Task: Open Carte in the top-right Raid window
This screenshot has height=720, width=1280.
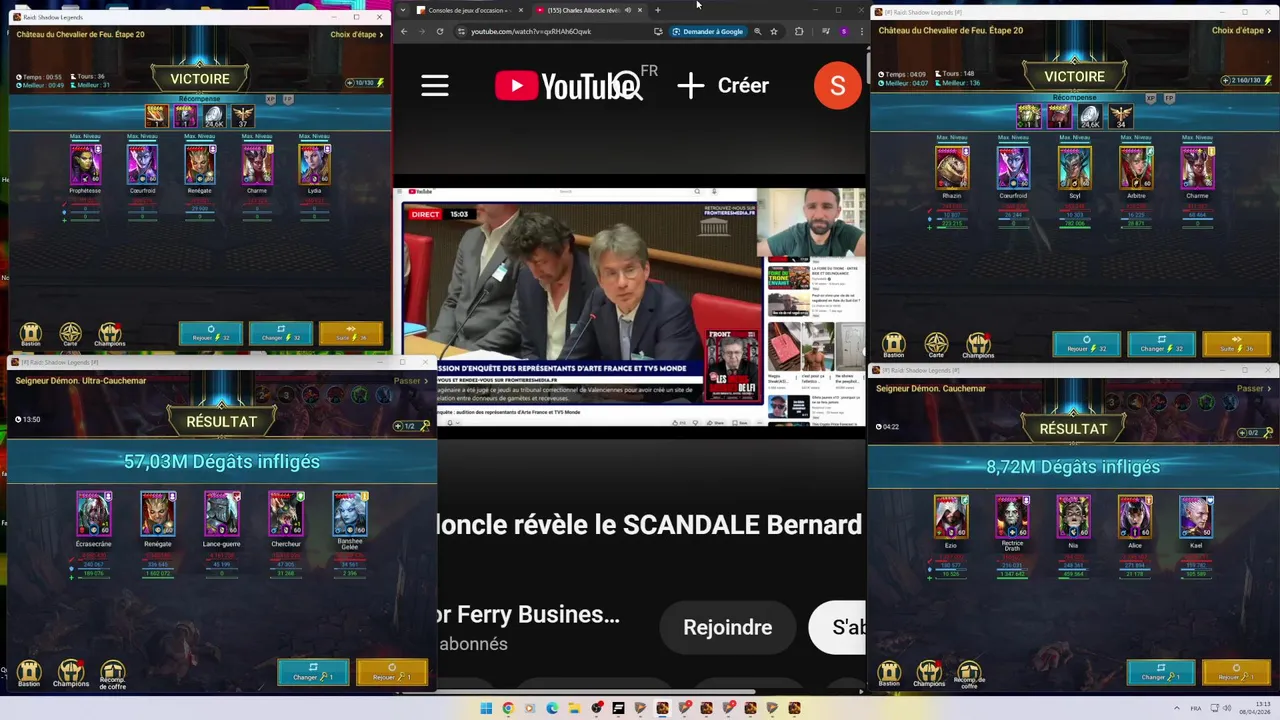Action: (x=936, y=346)
